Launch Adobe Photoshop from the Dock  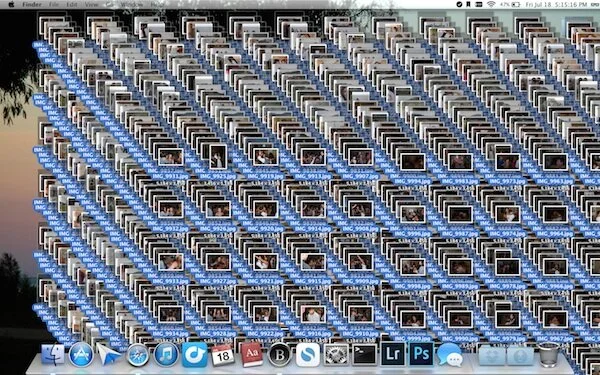[x=421, y=354]
